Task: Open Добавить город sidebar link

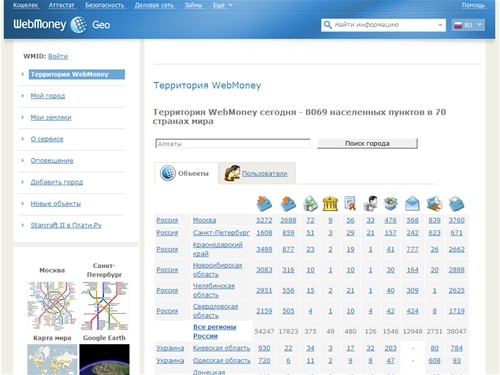Action: (57, 182)
